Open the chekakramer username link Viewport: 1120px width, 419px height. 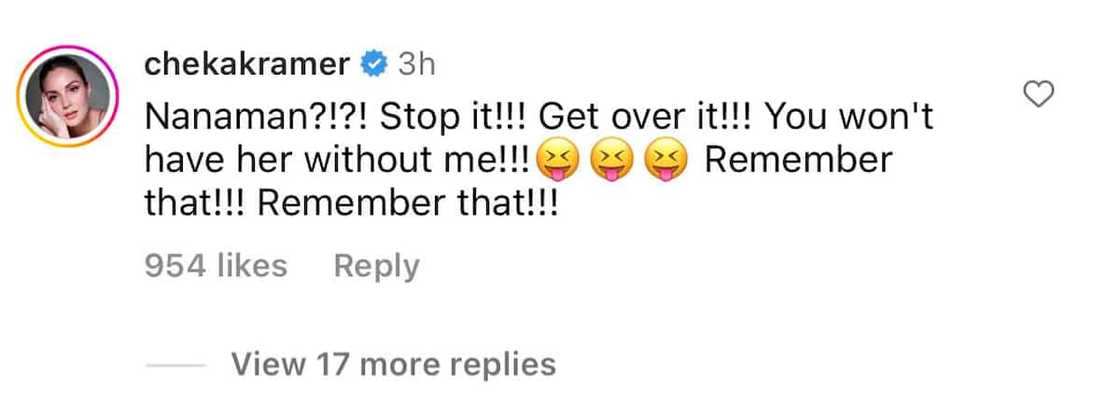point(247,65)
